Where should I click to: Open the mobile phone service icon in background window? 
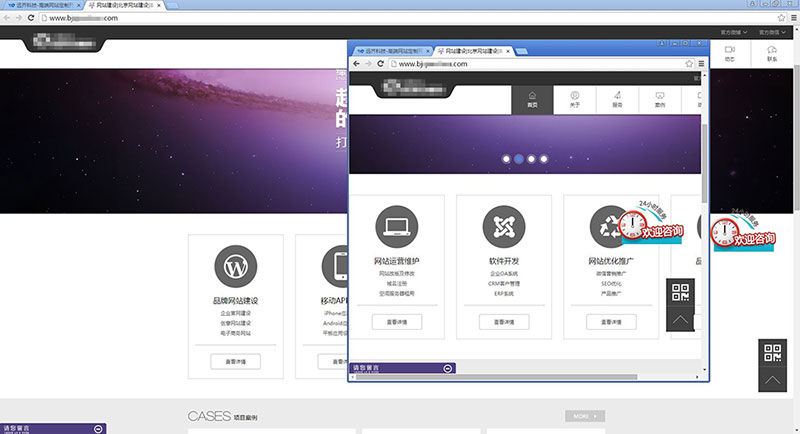click(335, 266)
